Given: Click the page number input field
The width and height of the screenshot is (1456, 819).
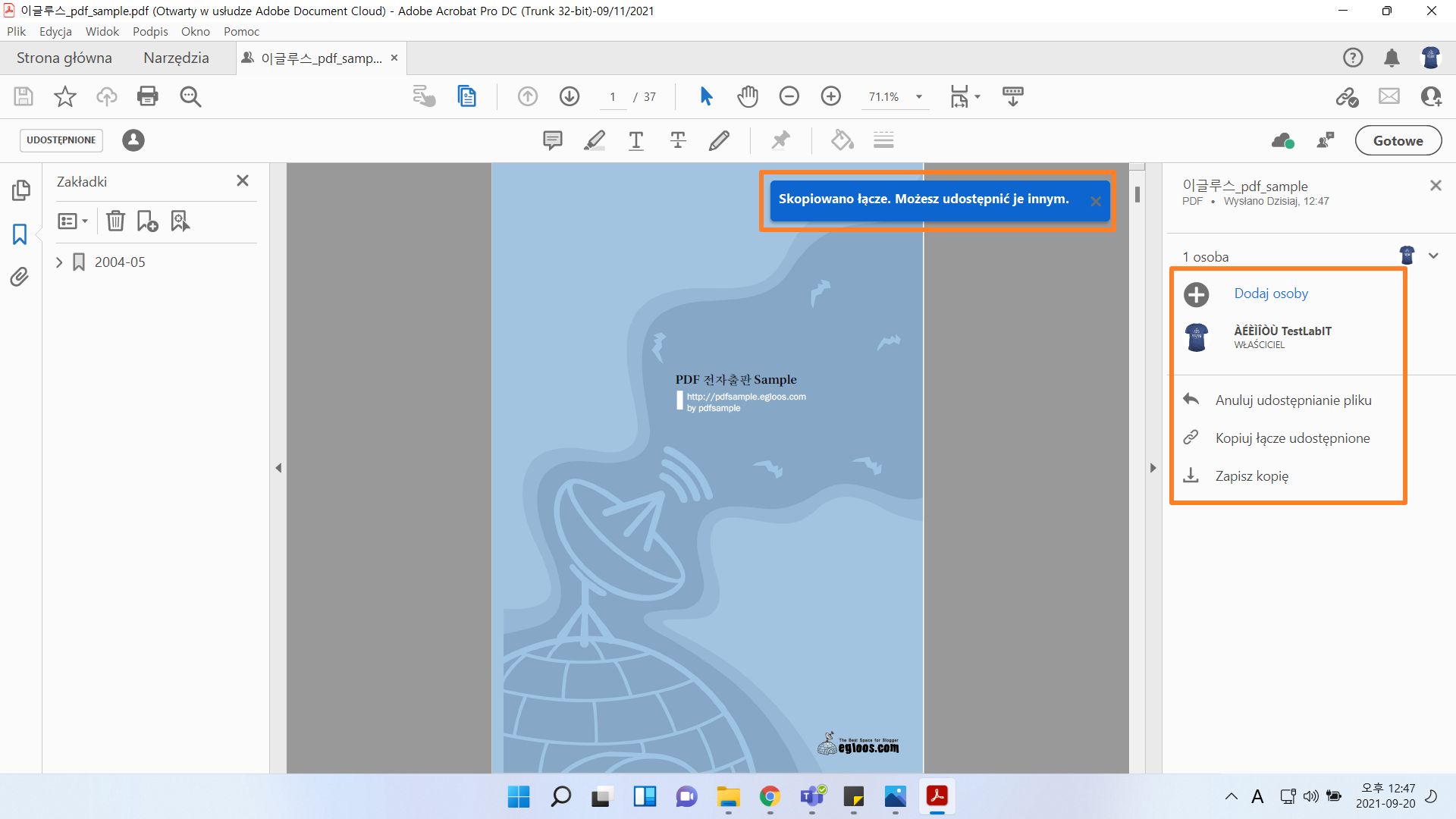Looking at the screenshot, I should (x=613, y=97).
